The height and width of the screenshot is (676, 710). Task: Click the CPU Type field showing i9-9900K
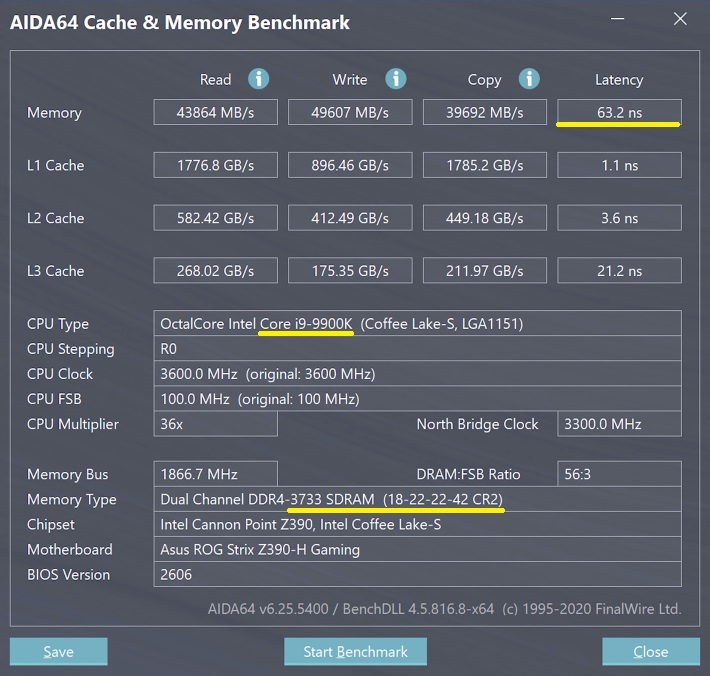pyautogui.click(x=417, y=324)
